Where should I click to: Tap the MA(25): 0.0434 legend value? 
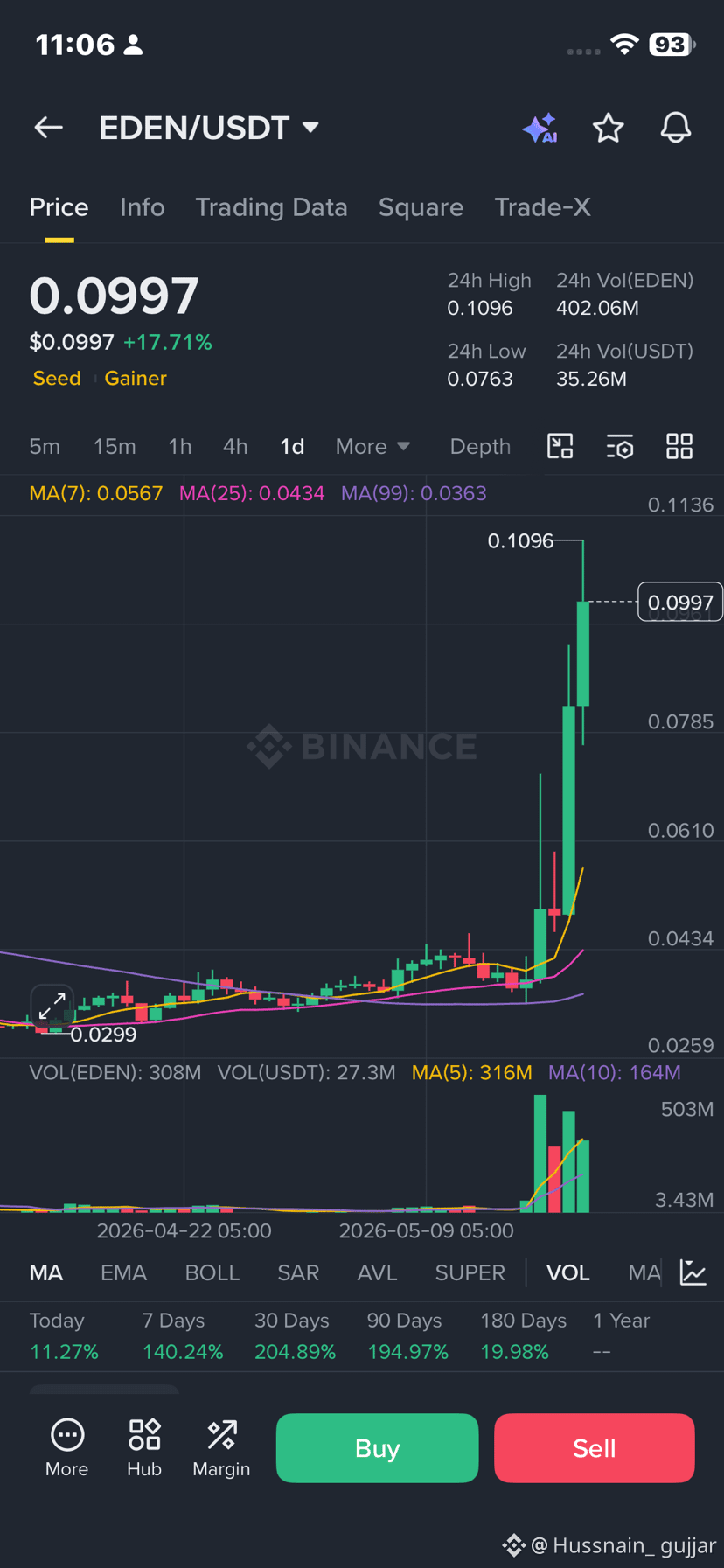(x=252, y=493)
